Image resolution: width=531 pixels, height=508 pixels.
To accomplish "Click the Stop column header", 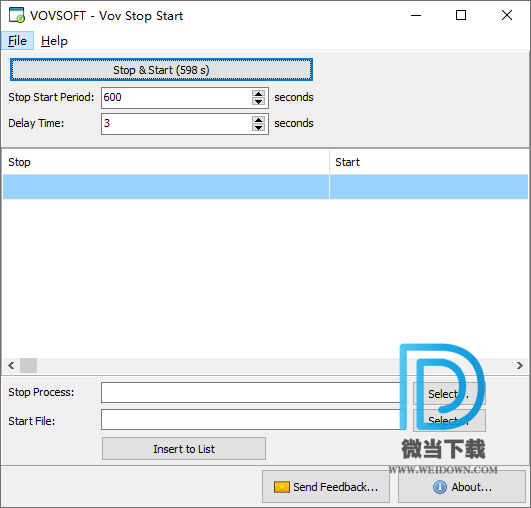I will click(x=166, y=162).
